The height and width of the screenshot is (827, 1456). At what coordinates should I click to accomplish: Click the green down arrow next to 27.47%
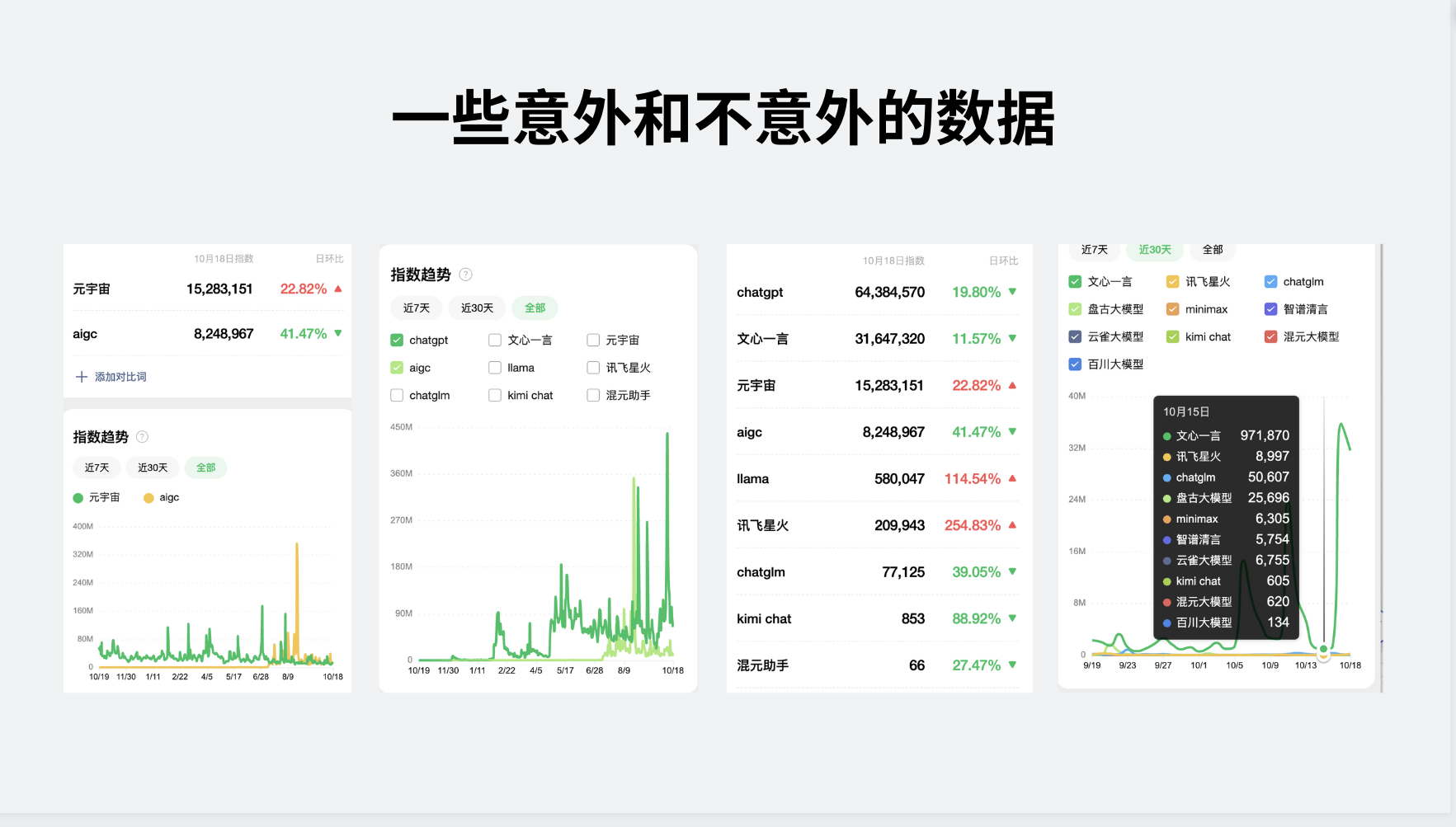point(1012,665)
